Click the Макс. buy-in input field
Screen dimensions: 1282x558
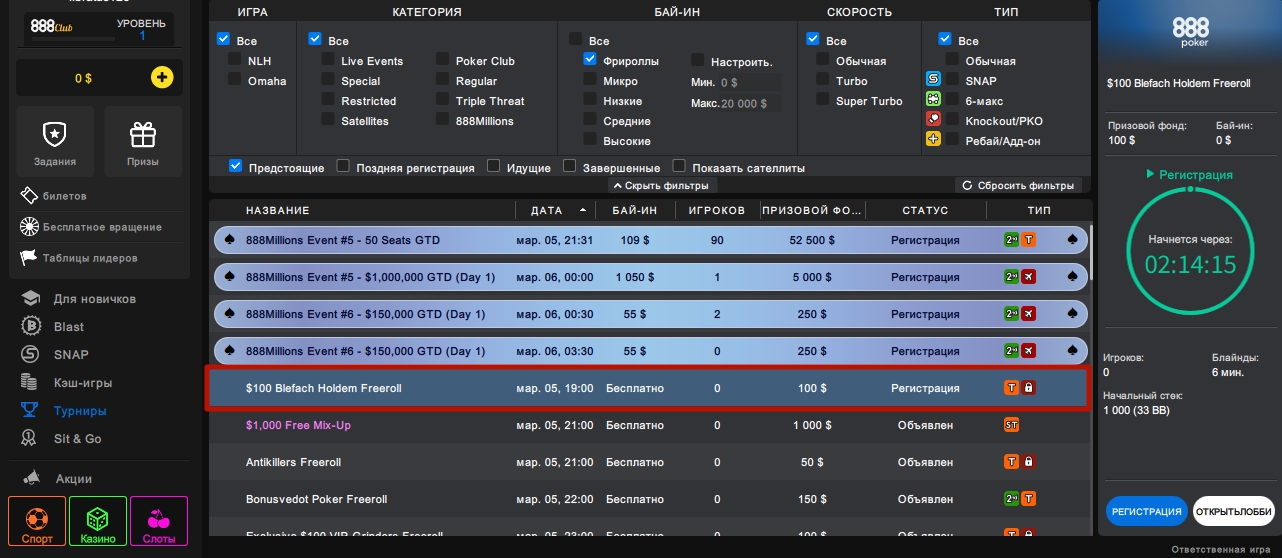tap(749, 104)
